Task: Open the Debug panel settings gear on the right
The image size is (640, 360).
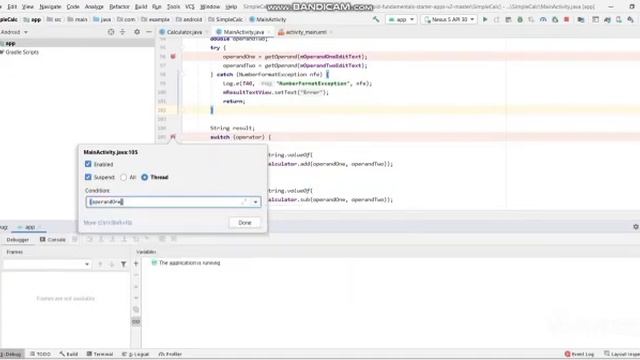Action: click(x=636, y=227)
